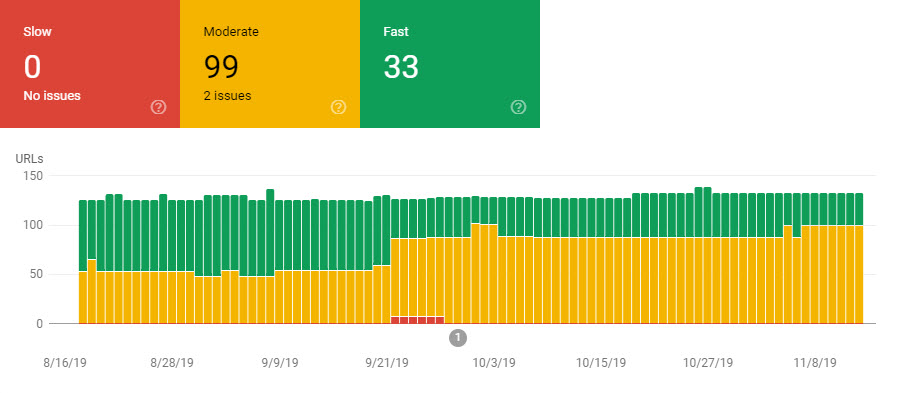Toggle the red Slow status card
910x393 pixels.
pos(90,64)
